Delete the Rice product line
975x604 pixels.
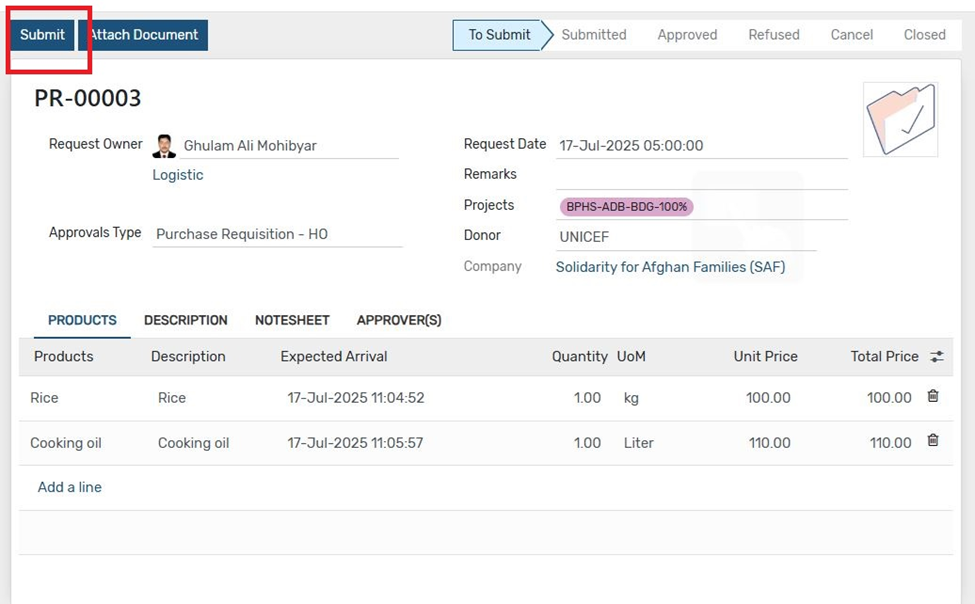pyautogui.click(x=933, y=396)
